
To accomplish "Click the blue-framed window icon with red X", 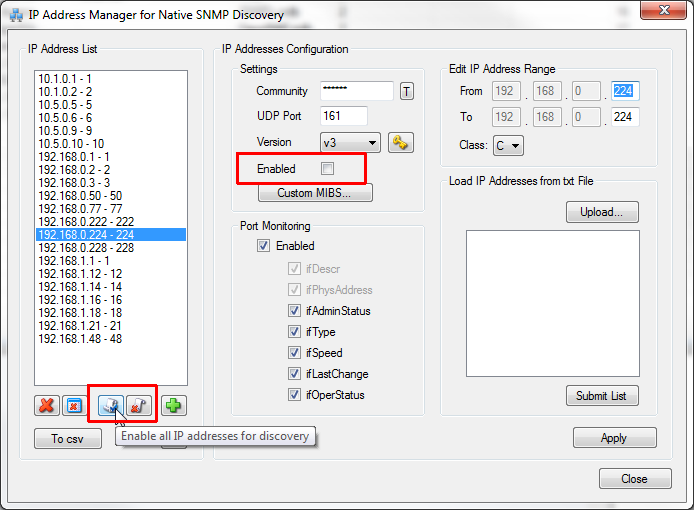I will (74, 406).
